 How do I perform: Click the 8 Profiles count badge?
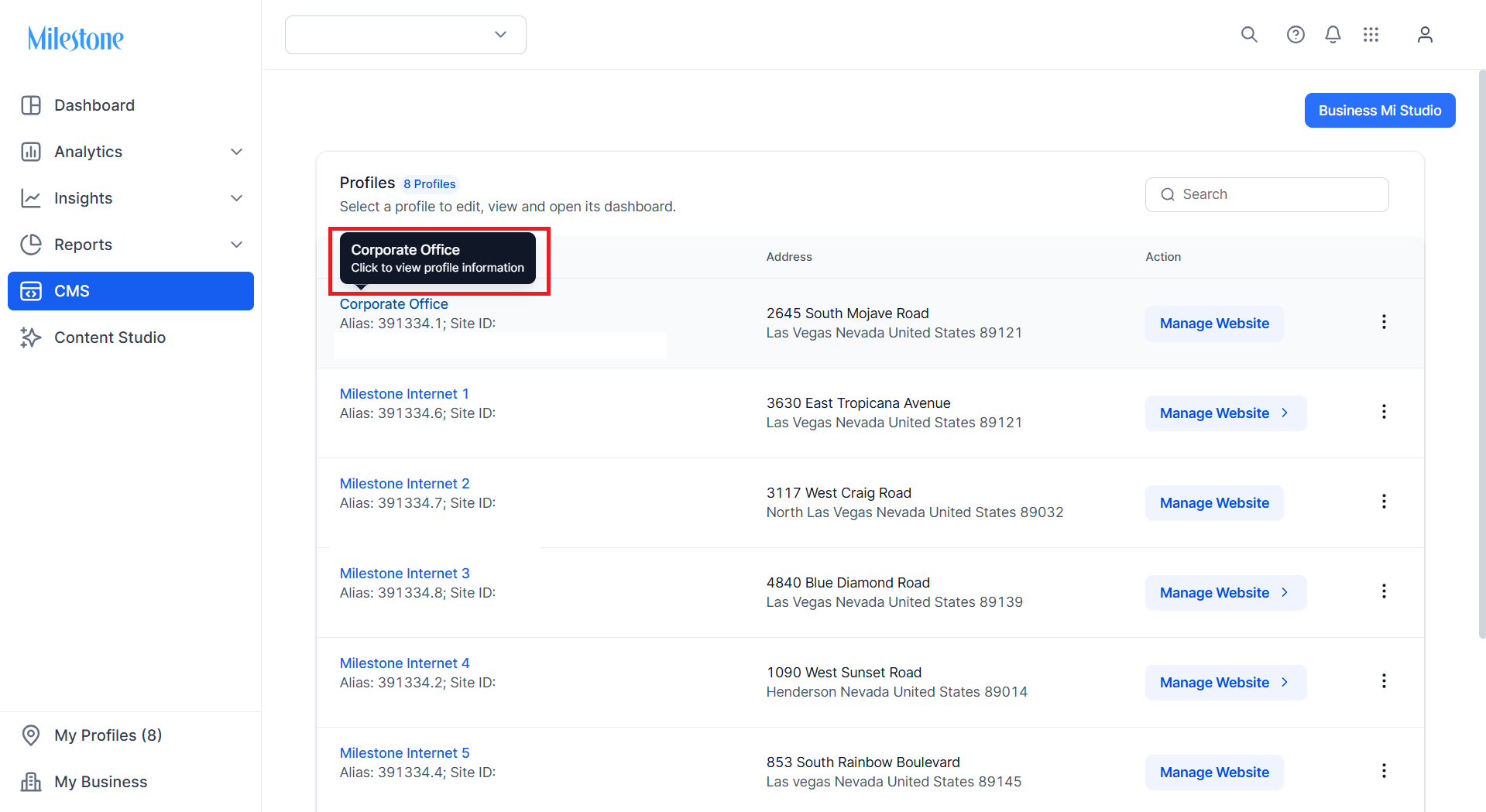tap(430, 184)
